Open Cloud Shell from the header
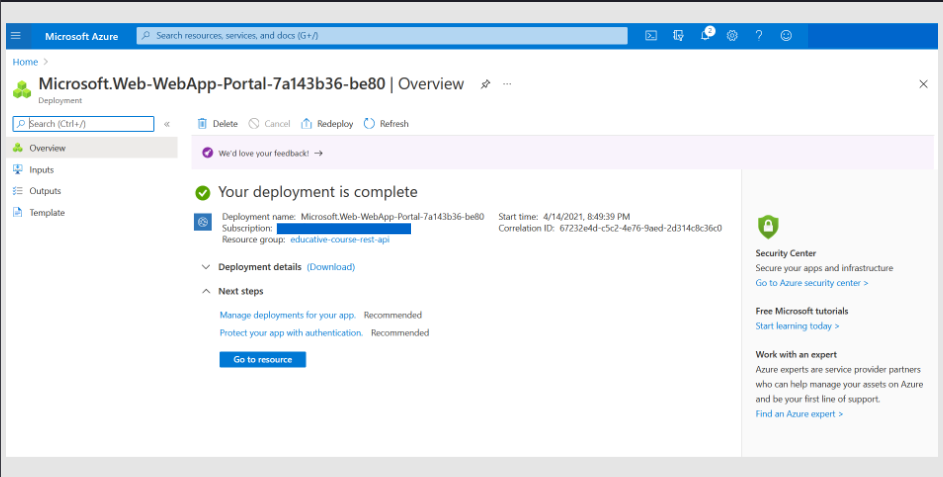943x477 pixels. click(651, 36)
